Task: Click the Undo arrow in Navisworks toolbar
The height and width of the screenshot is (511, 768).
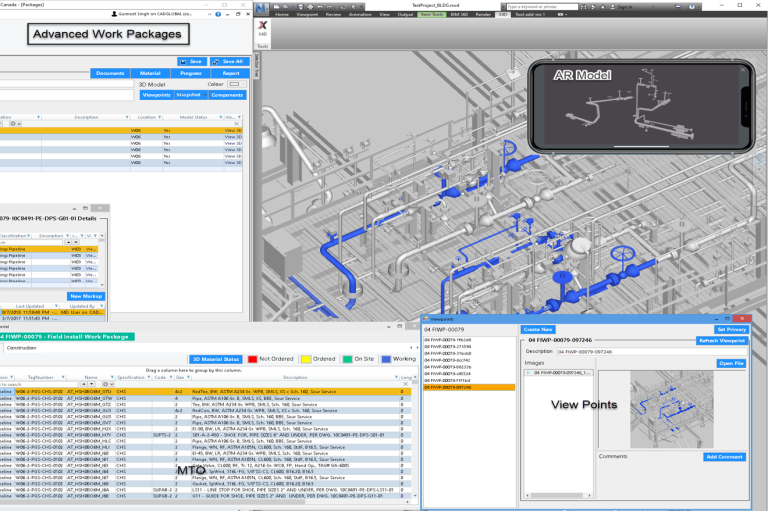Action: (x=320, y=7)
